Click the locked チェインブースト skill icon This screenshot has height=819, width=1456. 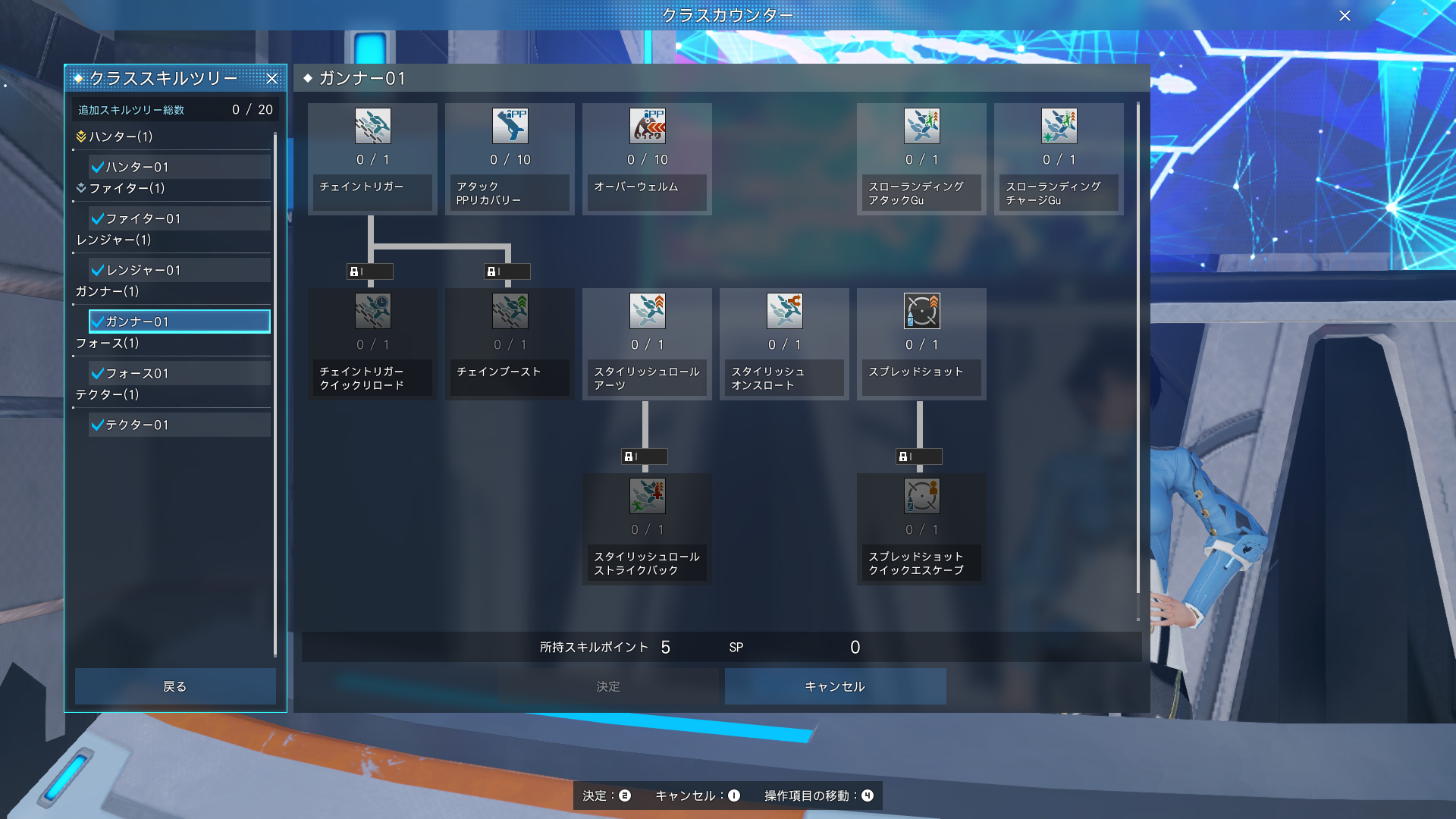(x=510, y=311)
